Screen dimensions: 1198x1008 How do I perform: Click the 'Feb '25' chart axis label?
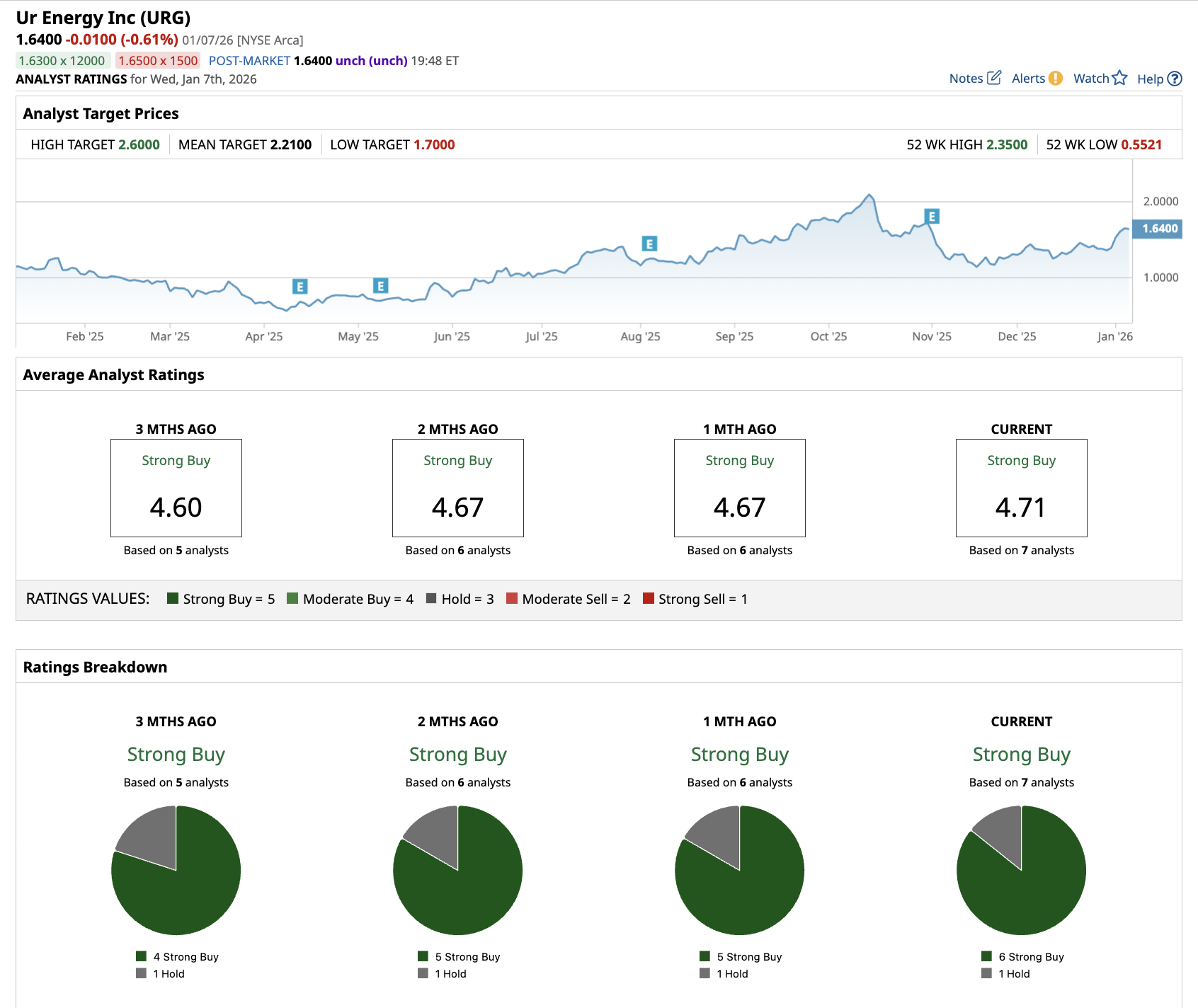tap(85, 336)
